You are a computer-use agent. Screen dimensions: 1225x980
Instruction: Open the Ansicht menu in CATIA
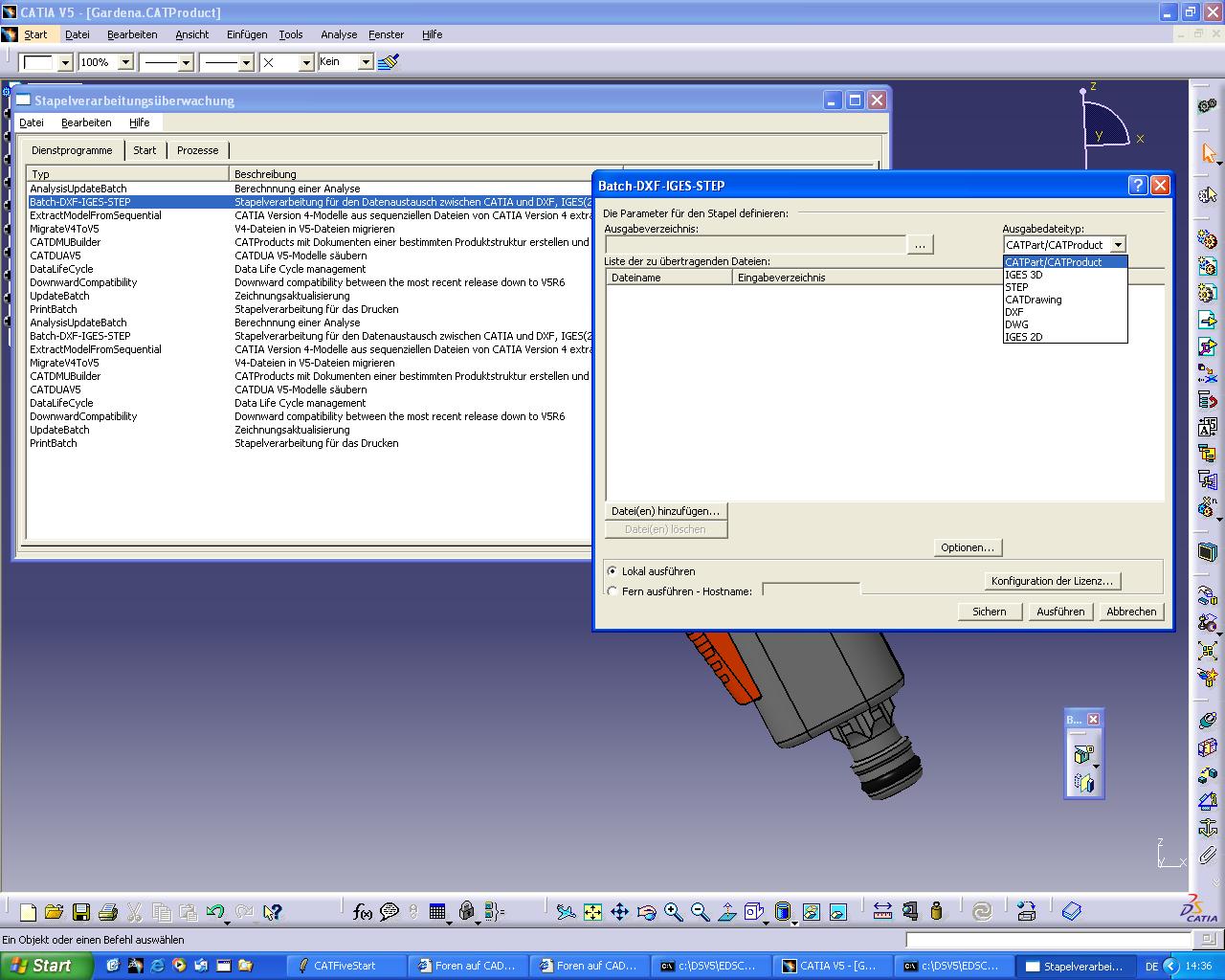click(x=192, y=34)
